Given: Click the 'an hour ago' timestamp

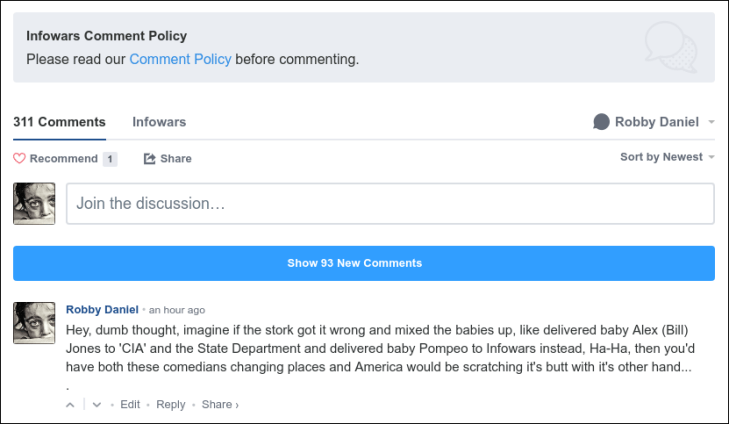Looking at the screenshot, I should (x=177, y=310).
